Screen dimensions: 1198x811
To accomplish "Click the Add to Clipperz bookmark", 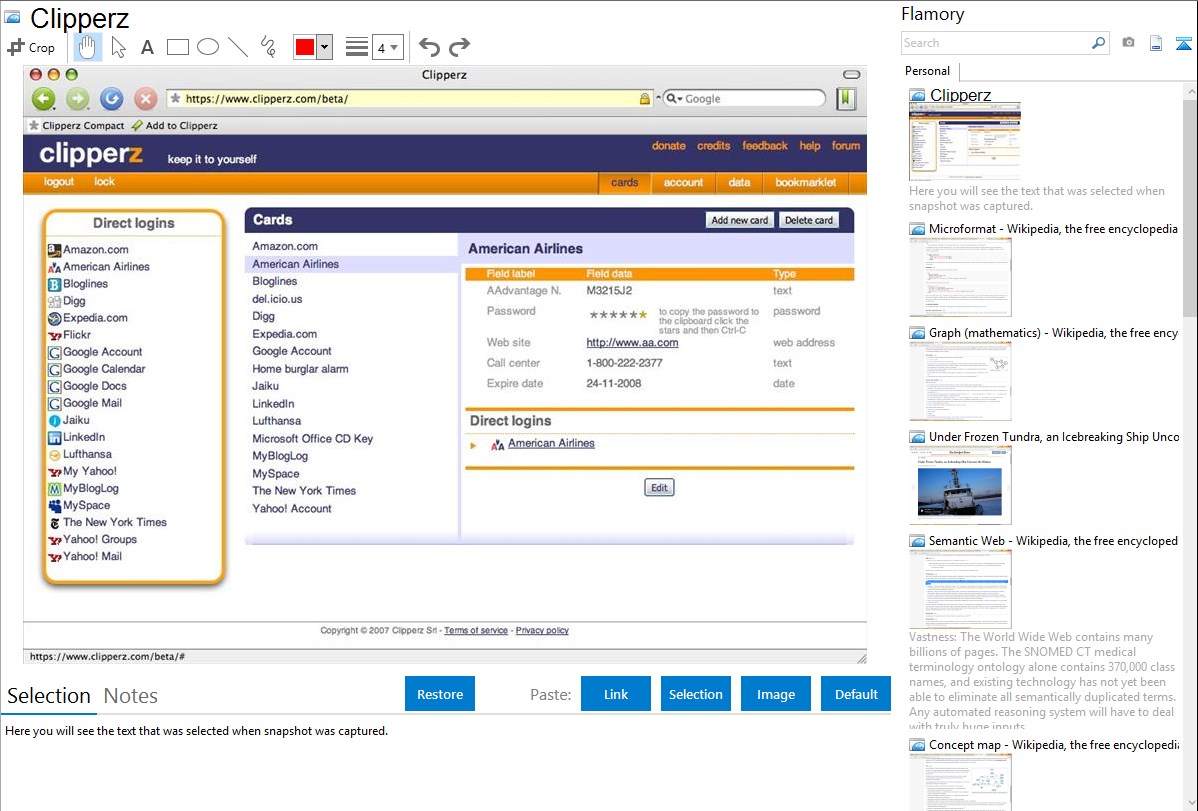I will tap(175, 125).
